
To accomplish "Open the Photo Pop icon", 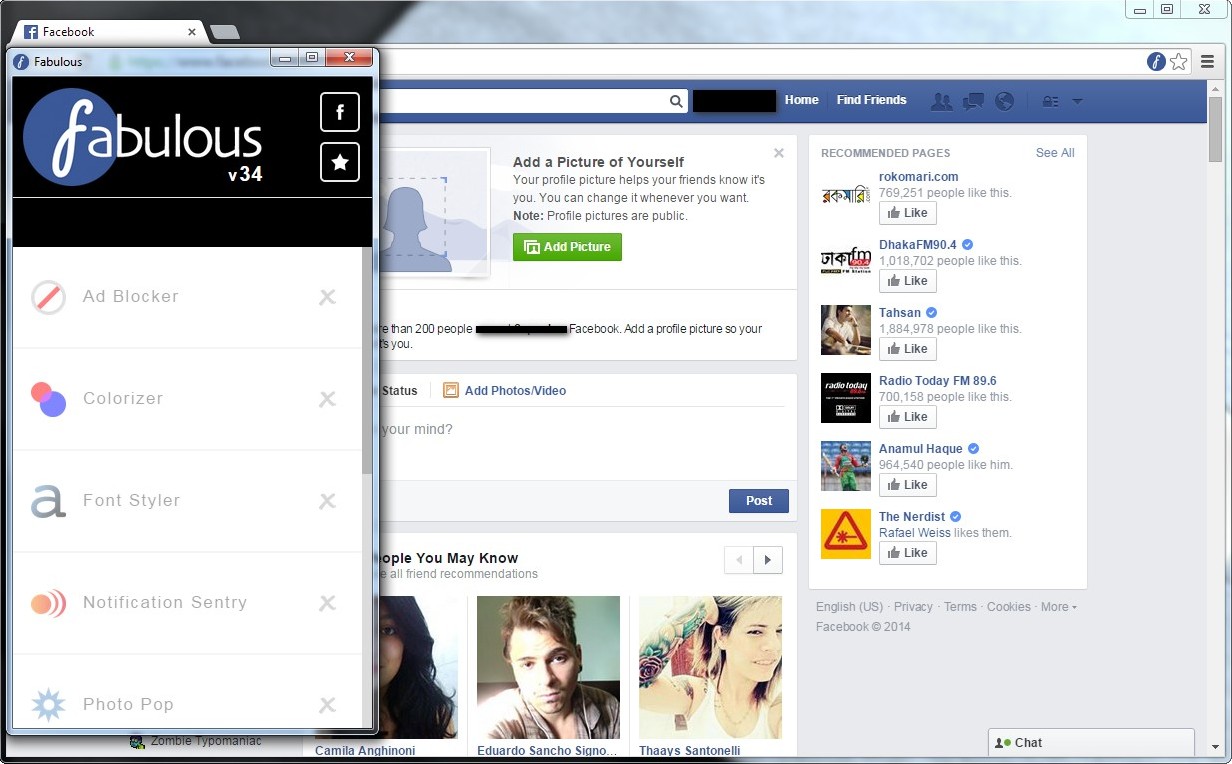I will (48, 705).
